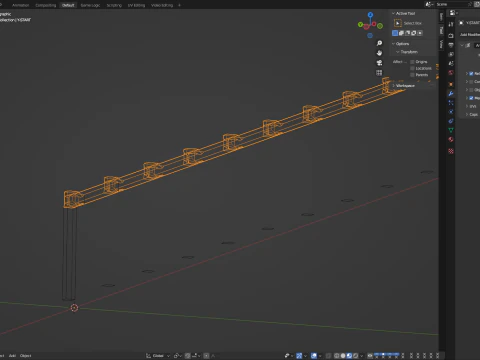
Task: Open the Modifiers wrench properties tab
Action: (451, 94)
